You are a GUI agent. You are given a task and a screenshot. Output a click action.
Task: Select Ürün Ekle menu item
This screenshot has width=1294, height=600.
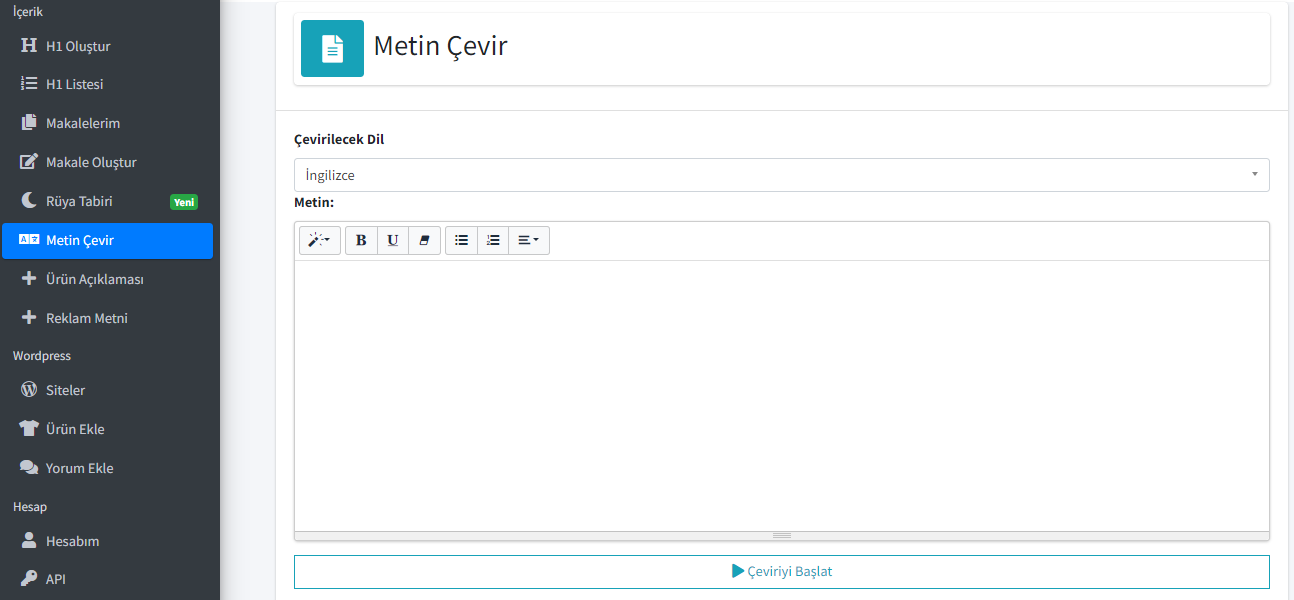tap(107, 429)
